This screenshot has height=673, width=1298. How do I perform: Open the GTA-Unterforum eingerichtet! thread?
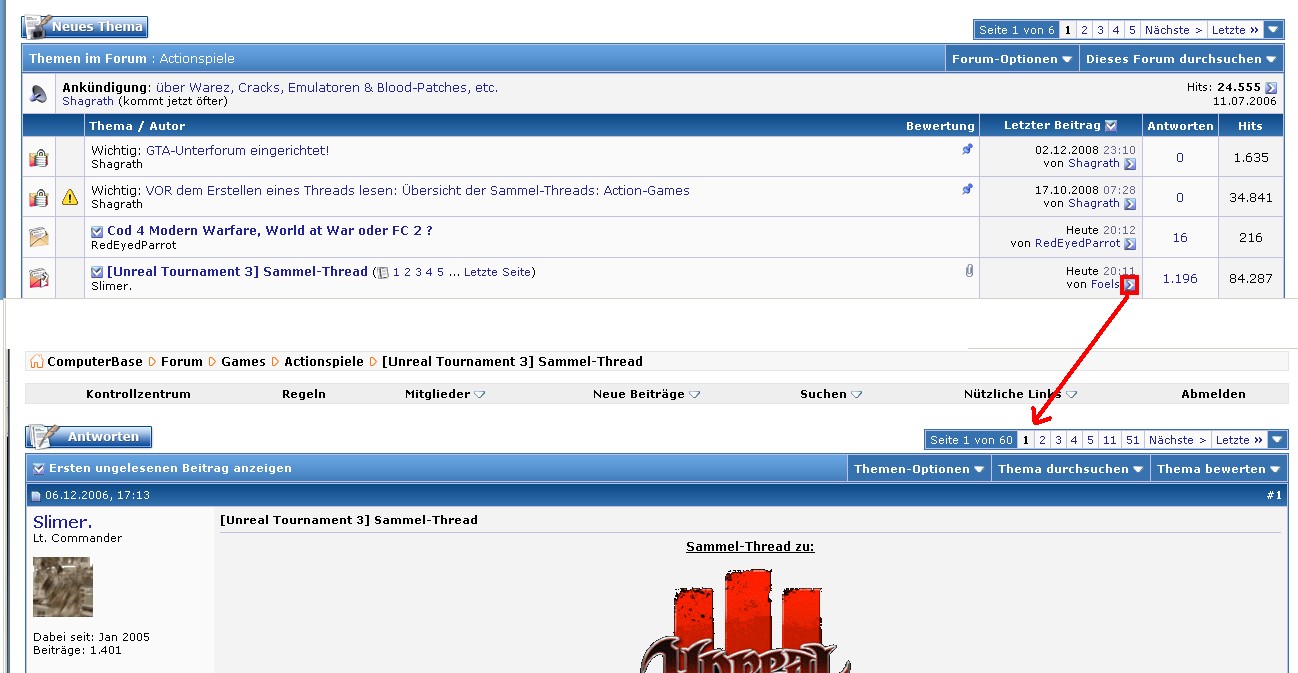(237, 150)
